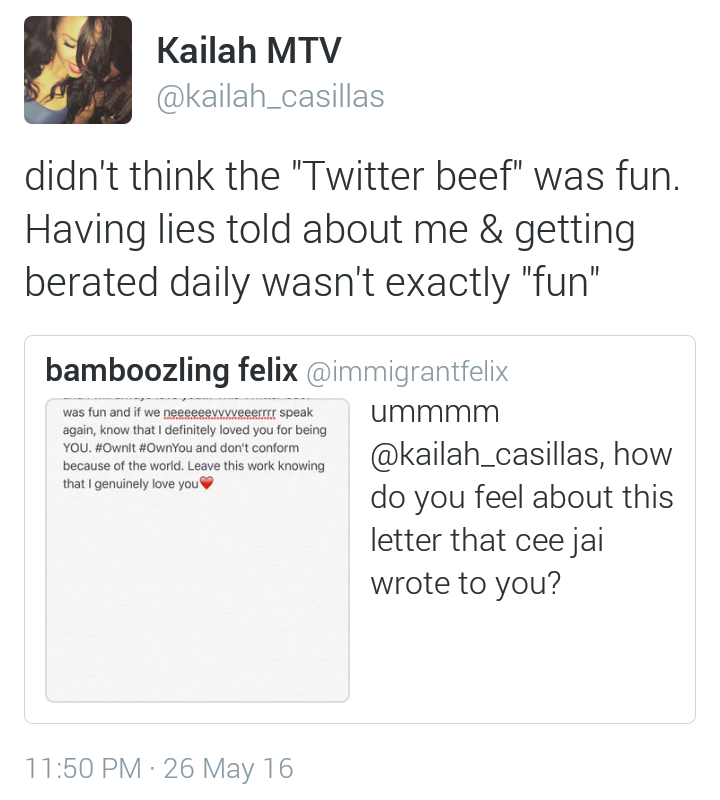This screenshot has width=720, height=800.
Task: Click the 26 May 16 date
Action: tap(228, 768)
